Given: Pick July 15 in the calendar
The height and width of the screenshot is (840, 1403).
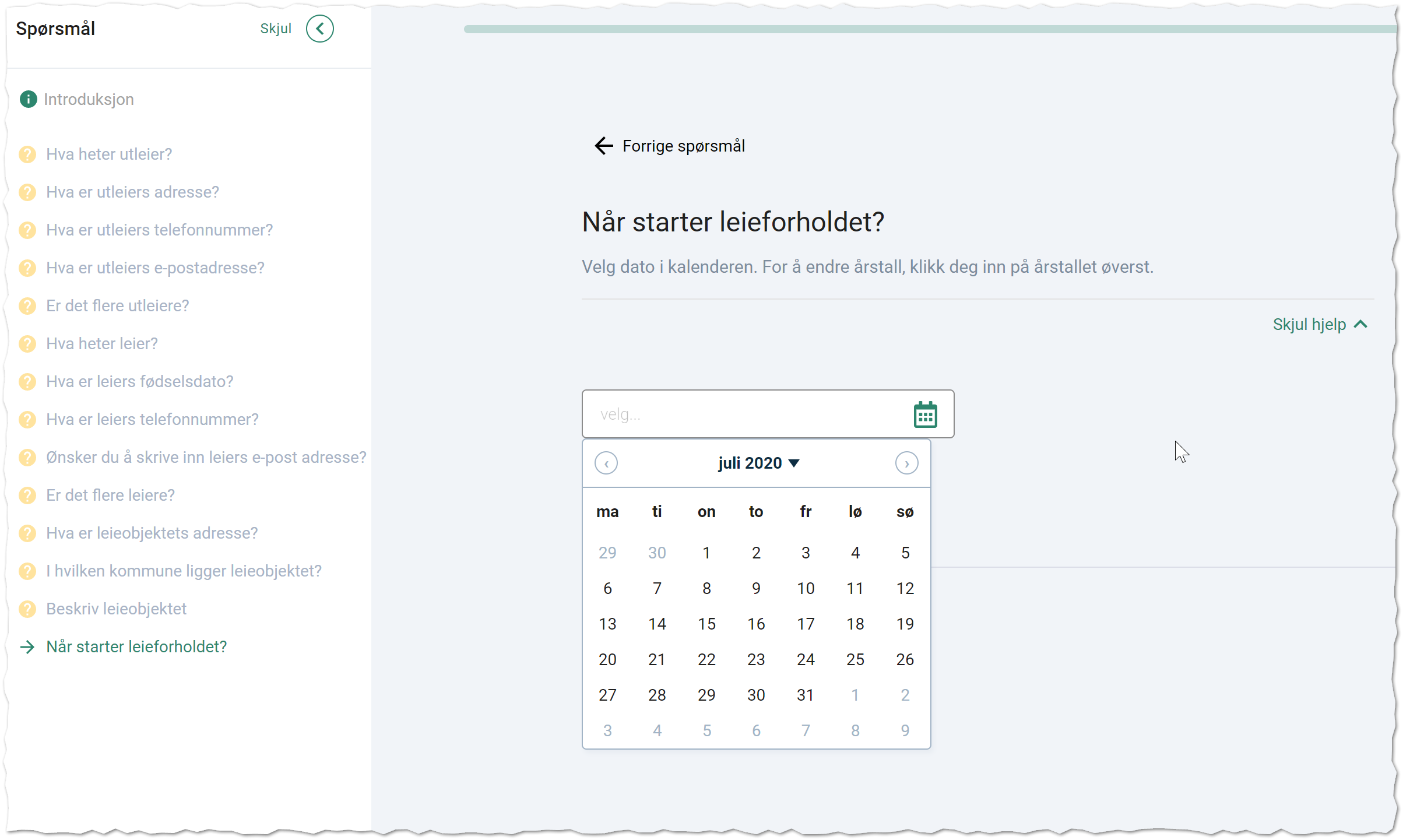Looking at the screenshot, I should point(706,624).
